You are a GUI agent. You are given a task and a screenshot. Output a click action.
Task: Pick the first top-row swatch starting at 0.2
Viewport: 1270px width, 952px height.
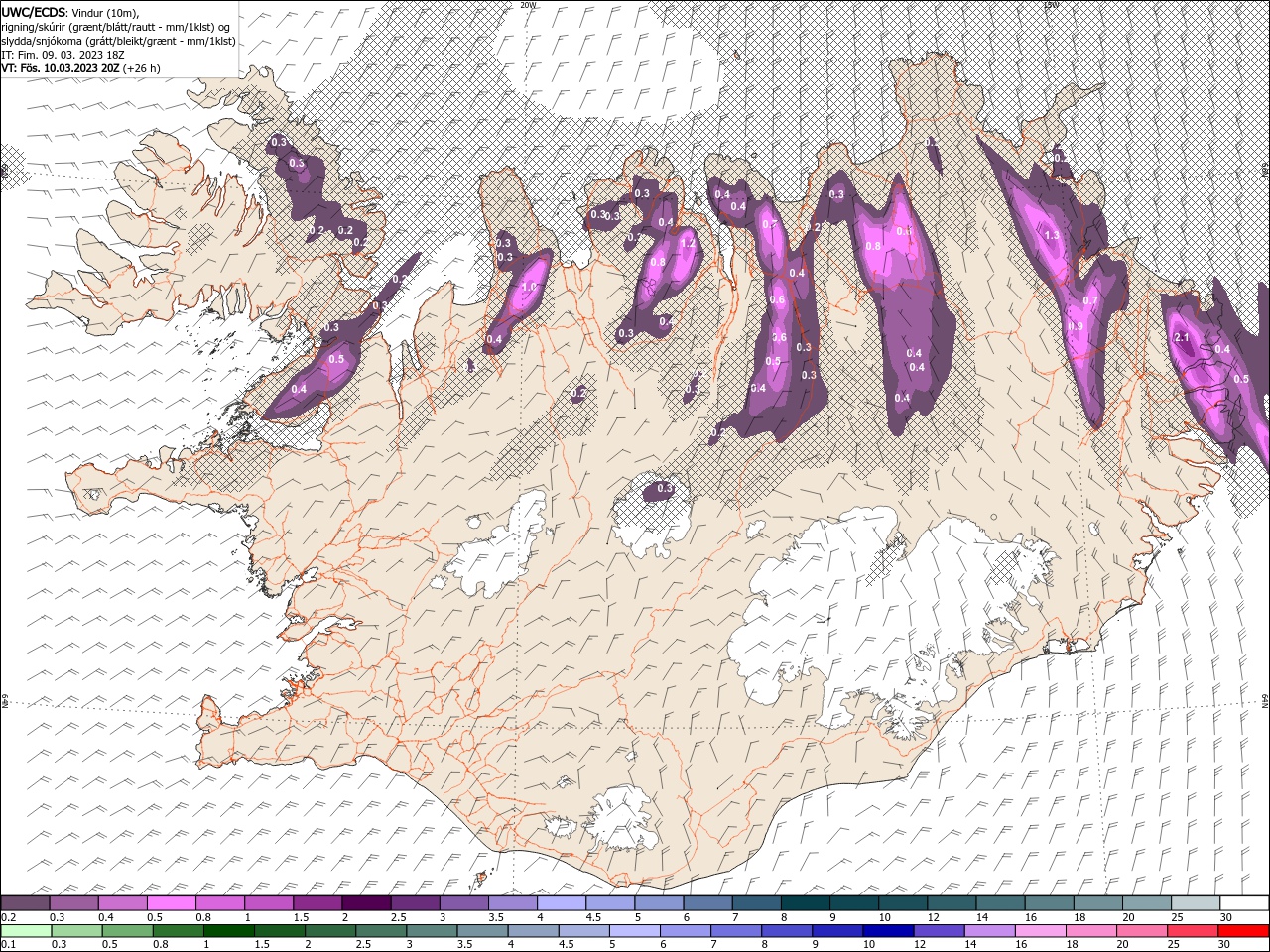click(25, 903)
